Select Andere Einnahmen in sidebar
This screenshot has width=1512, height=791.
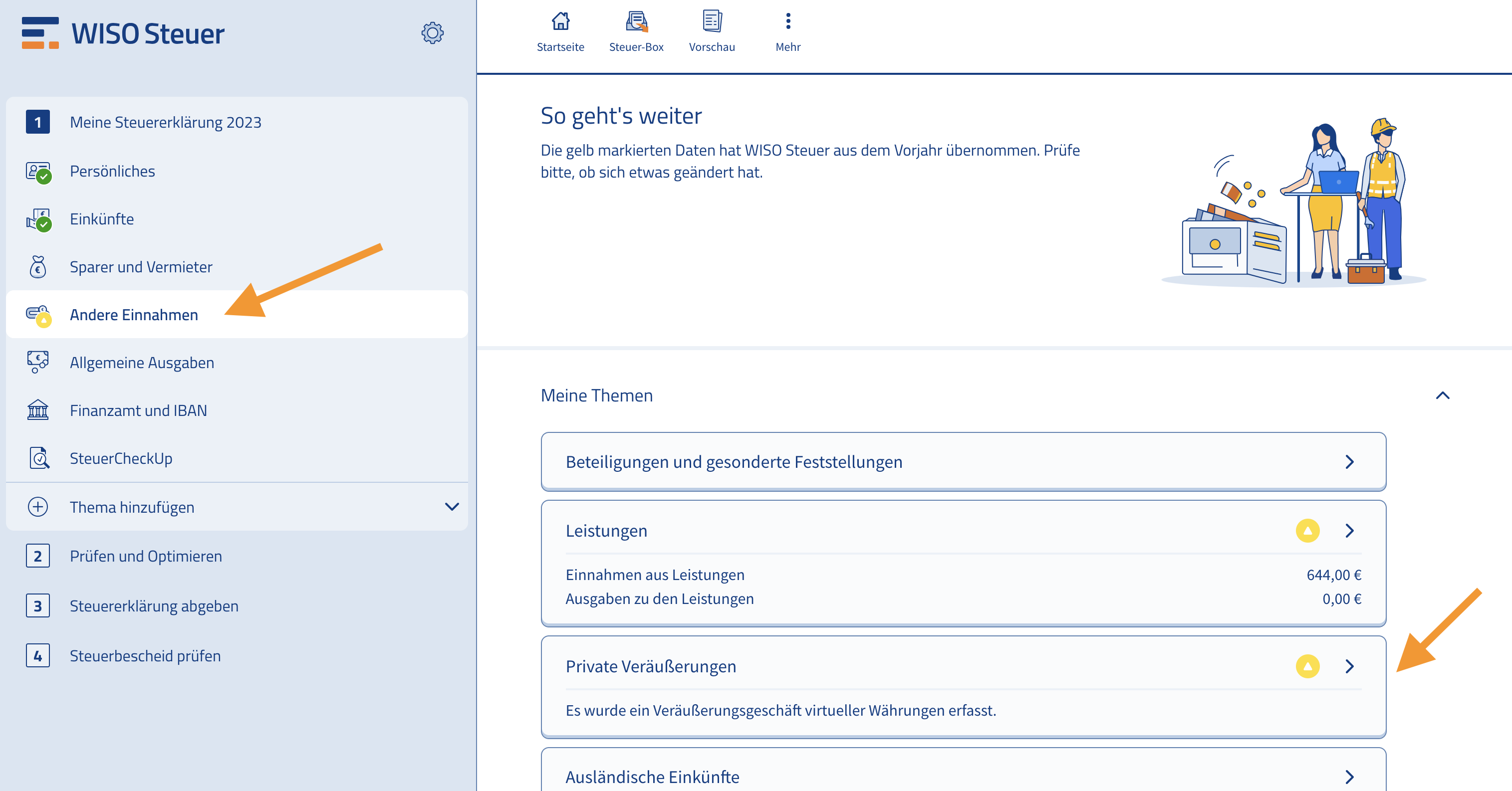point(237,315)
